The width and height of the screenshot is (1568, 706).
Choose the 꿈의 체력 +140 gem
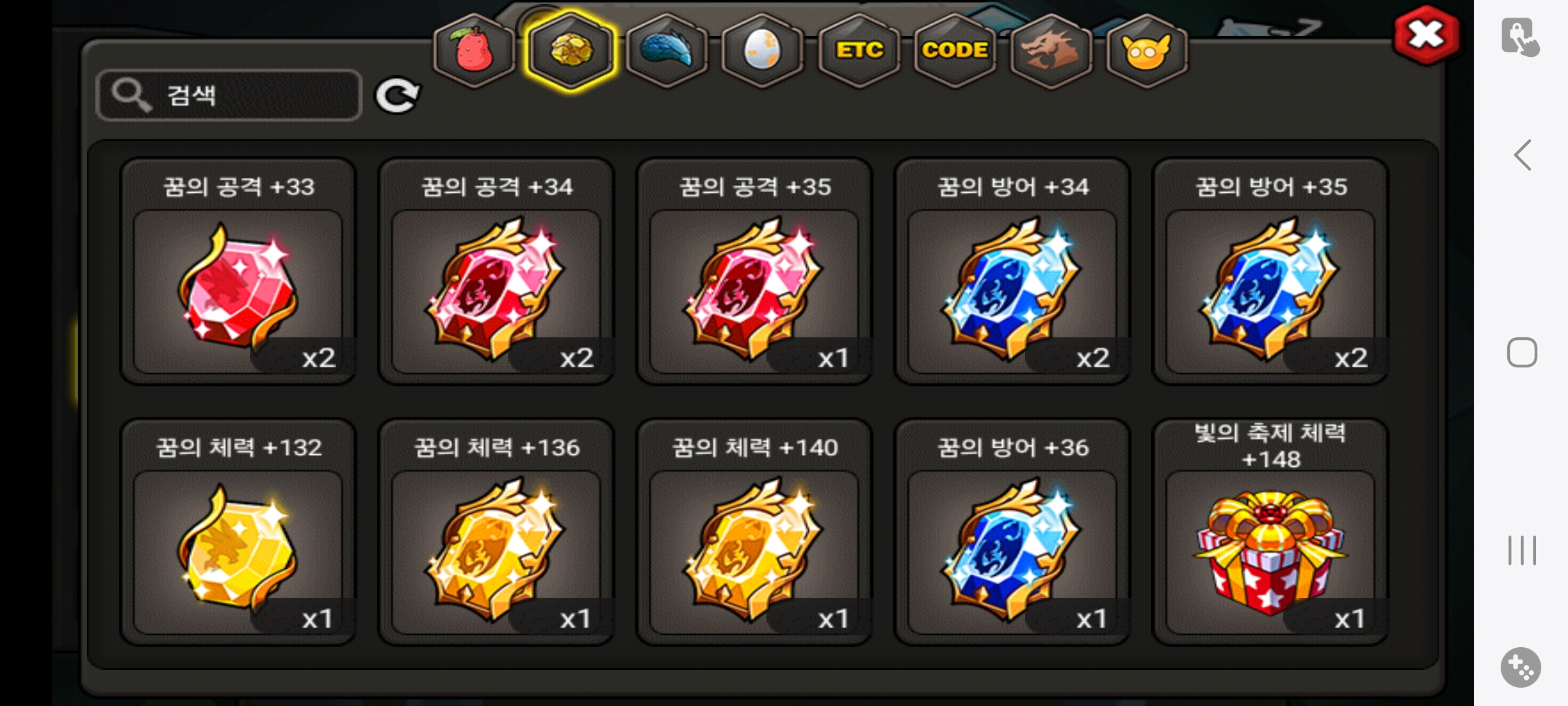pyautogui.click(x=754, y=532)
